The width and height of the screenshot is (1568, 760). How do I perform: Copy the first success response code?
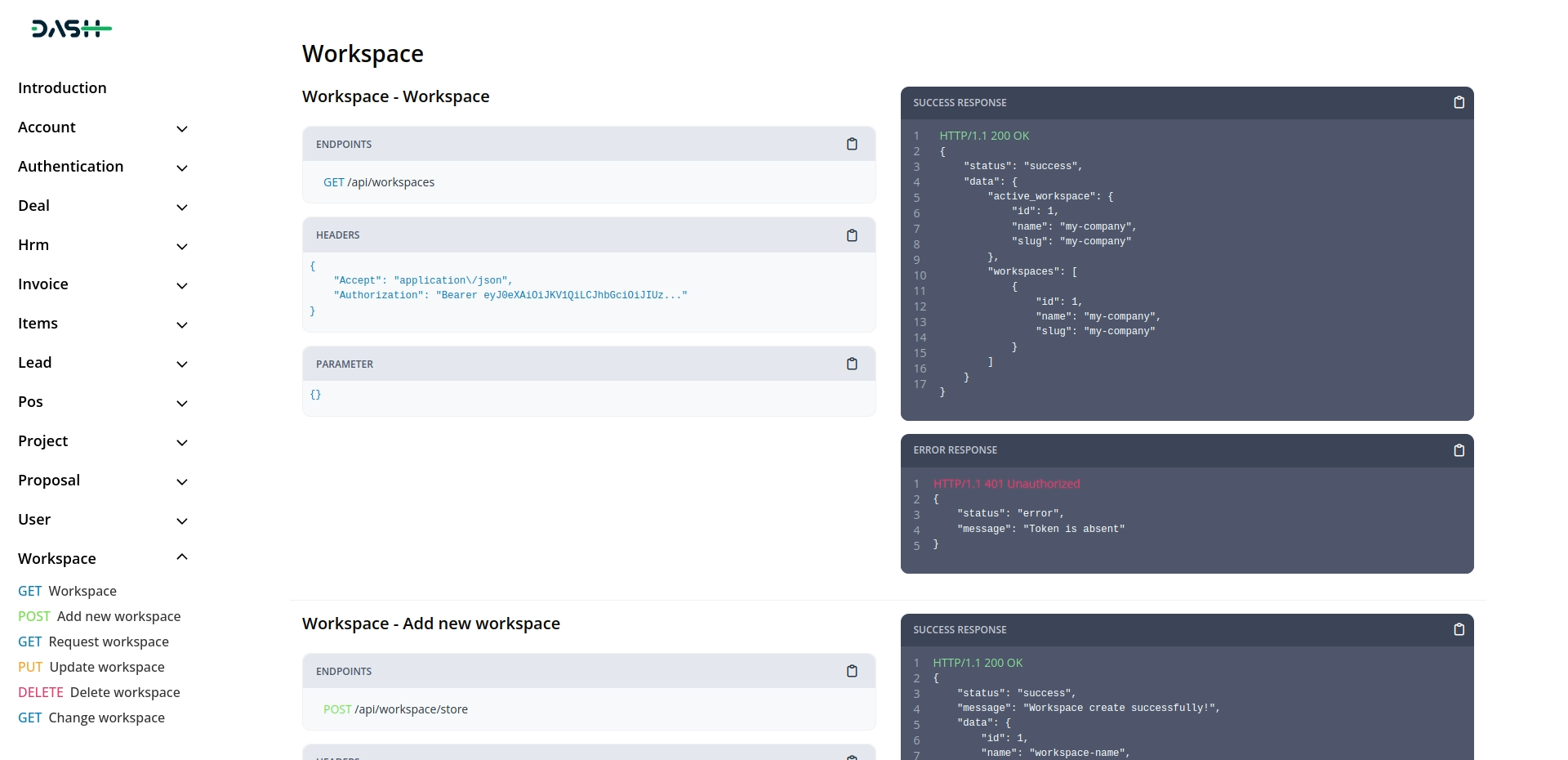1459,102
